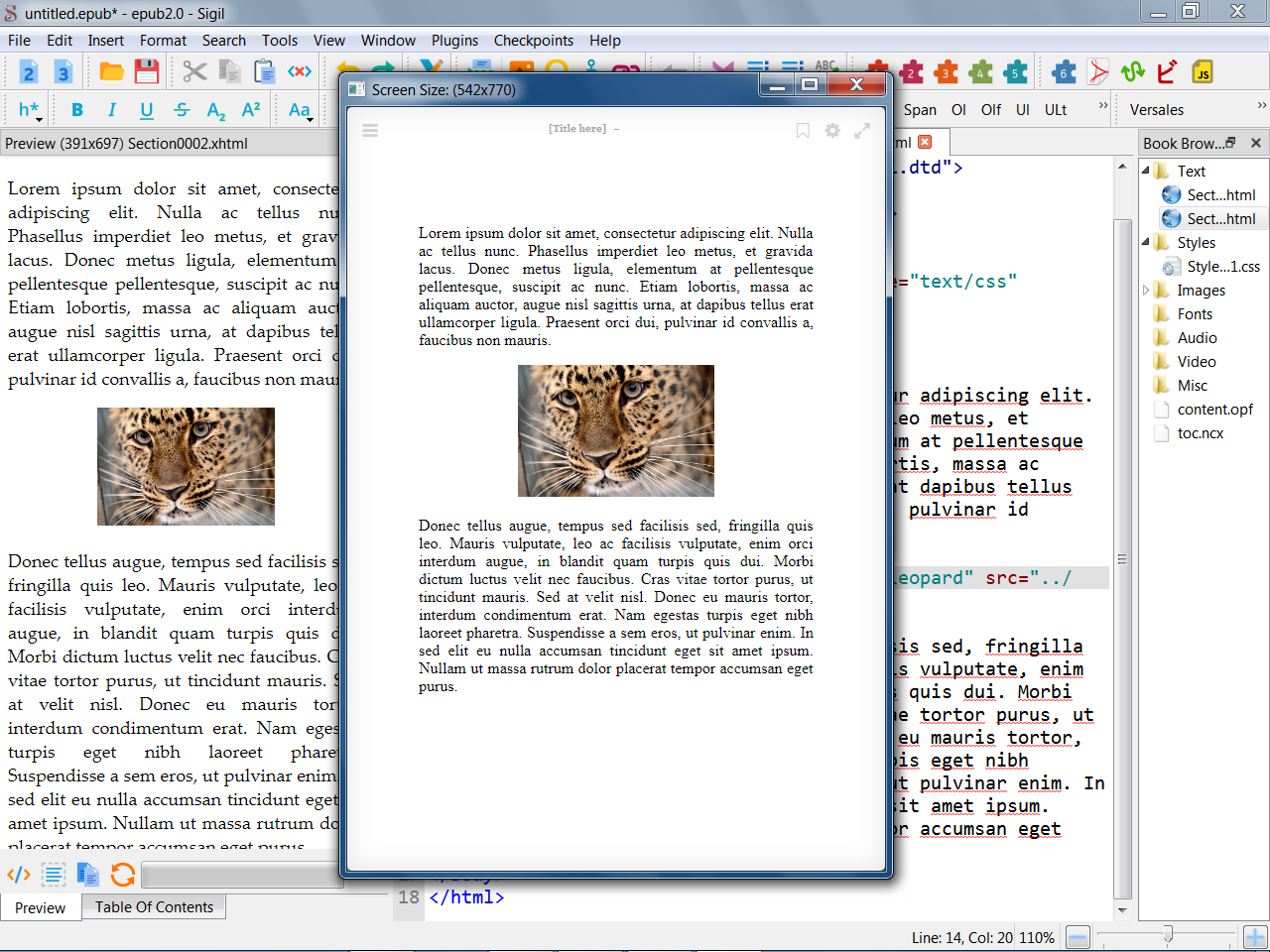
Task: Open the Plugins menu
Action: (454, 41)
